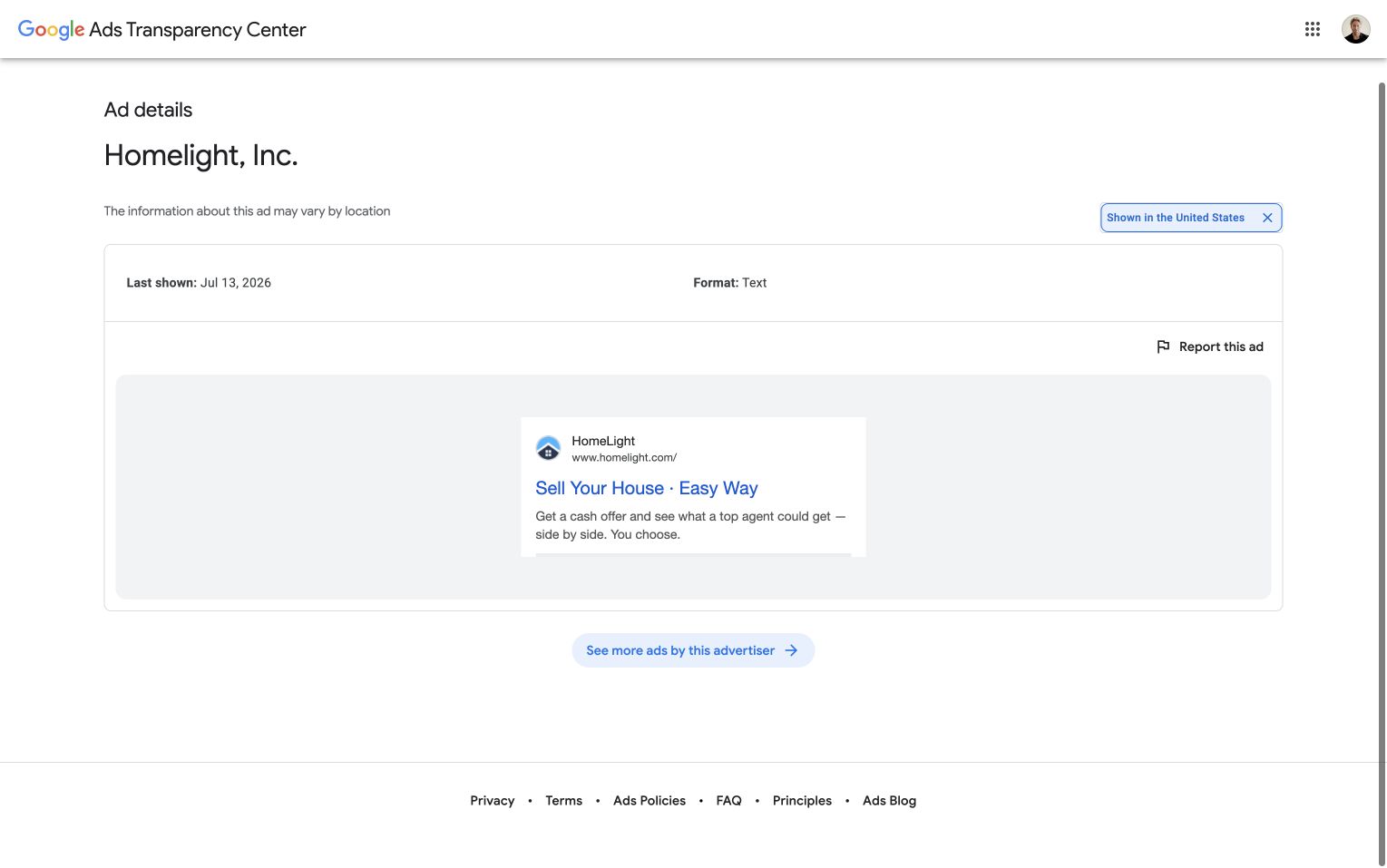
Task: Click the 'Homelight, Inc.' advertiser heading
Action: [x=200, y=155]
